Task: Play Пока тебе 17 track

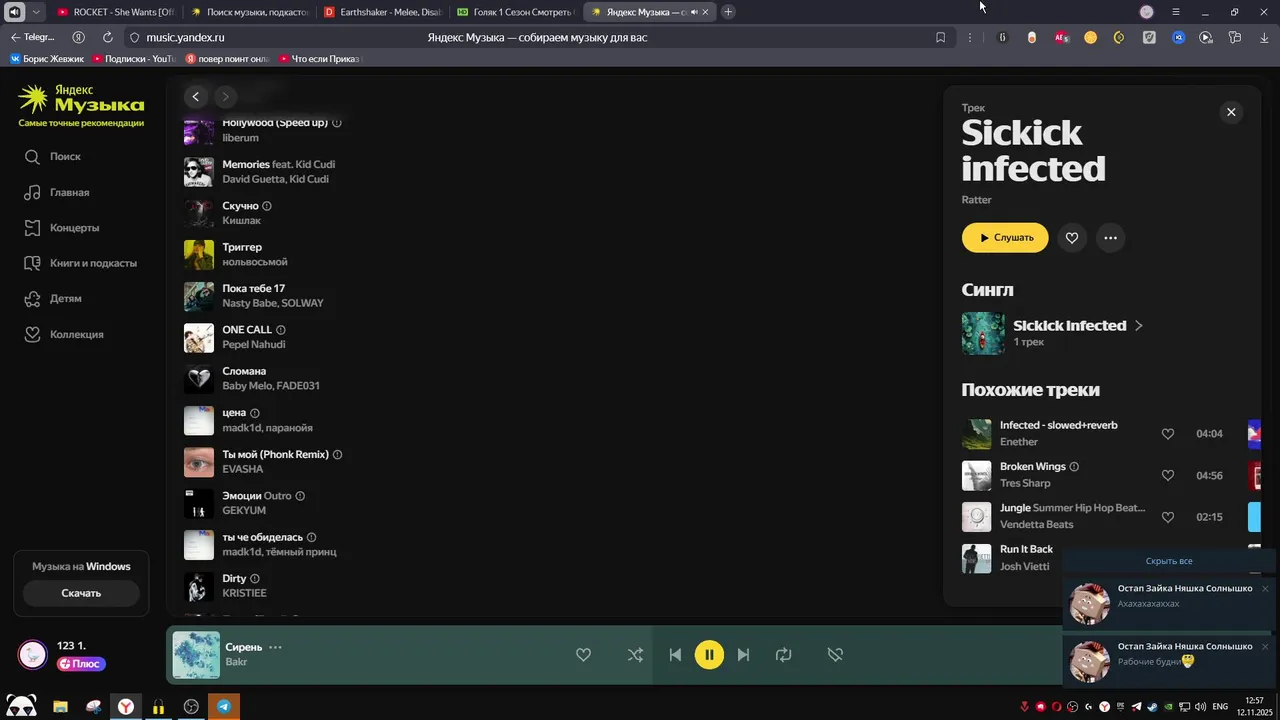Action: pos(253,288)
